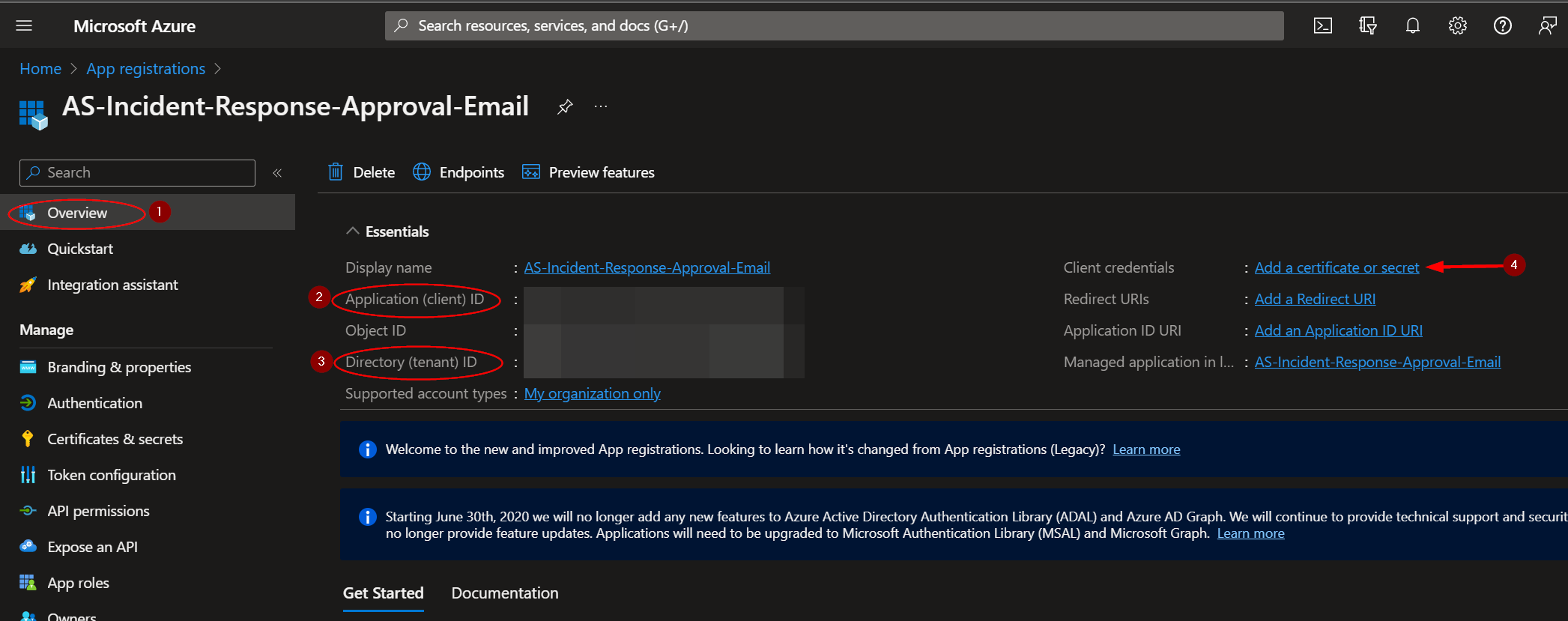Image resolution: width=1568 pixels, height=621 pixels.
Task: Click Add a Redirect URI
Action: tap(1315, 299)
